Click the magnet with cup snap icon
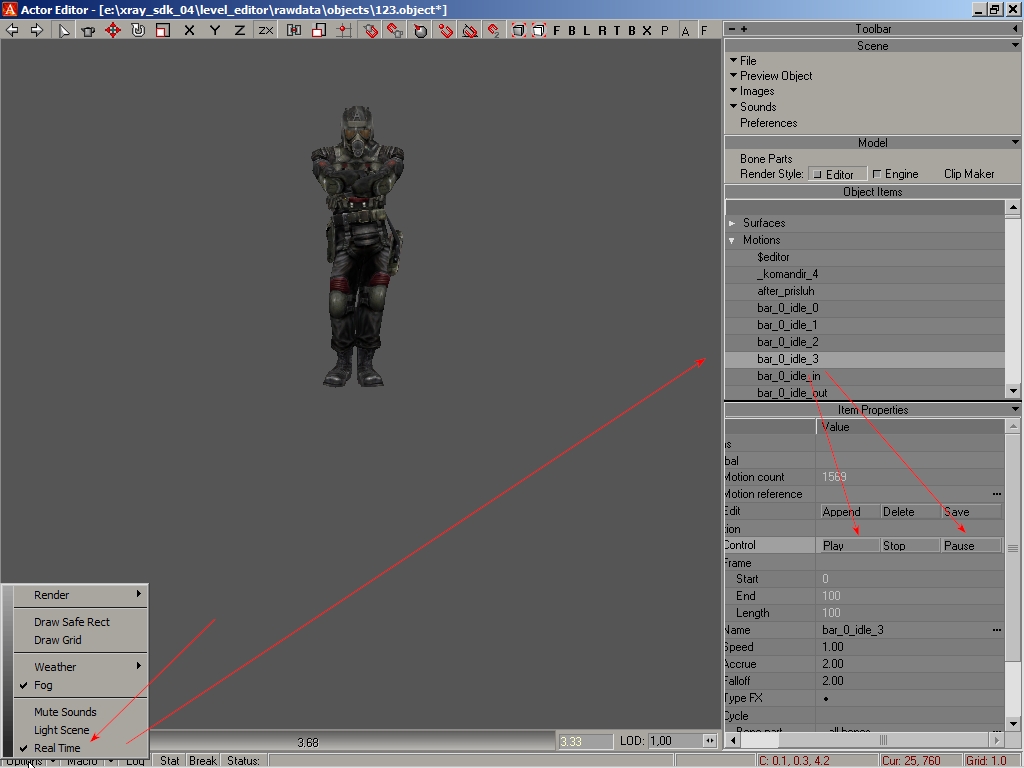 click(394, 30)
